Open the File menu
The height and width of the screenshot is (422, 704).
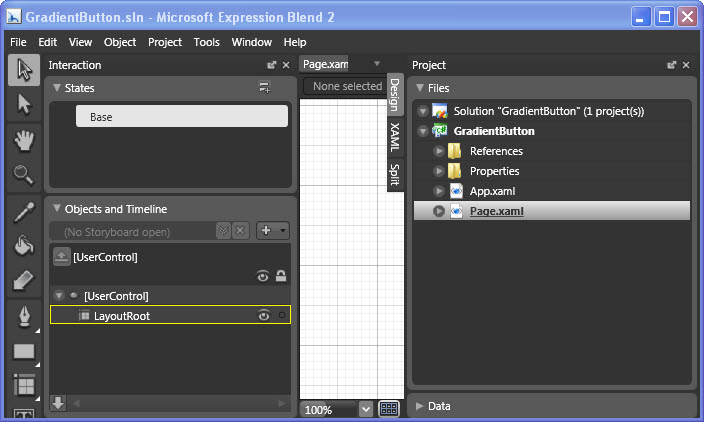point(18,42)
